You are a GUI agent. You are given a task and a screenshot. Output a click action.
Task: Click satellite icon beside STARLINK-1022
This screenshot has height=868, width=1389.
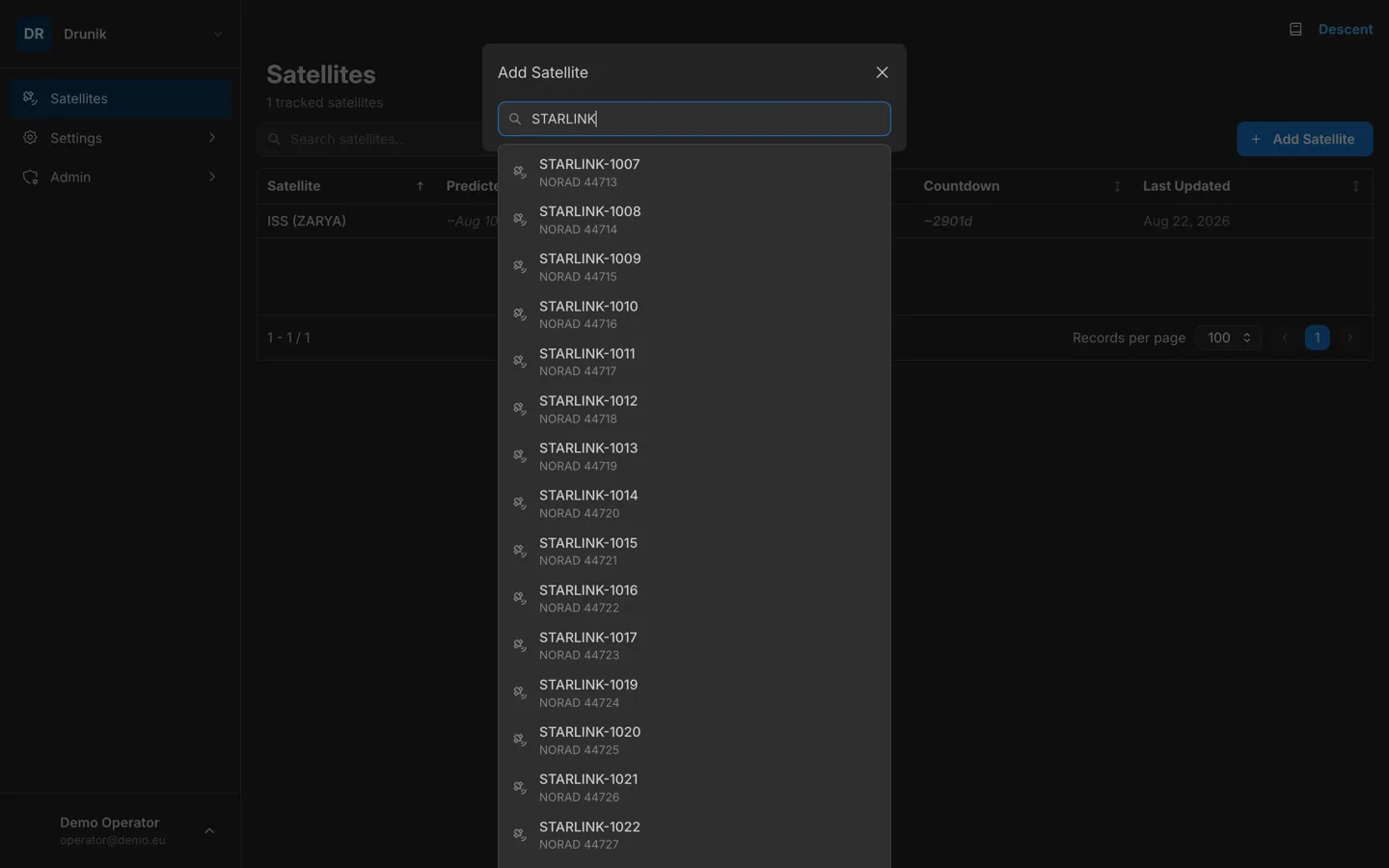click(x=520, y=835)
